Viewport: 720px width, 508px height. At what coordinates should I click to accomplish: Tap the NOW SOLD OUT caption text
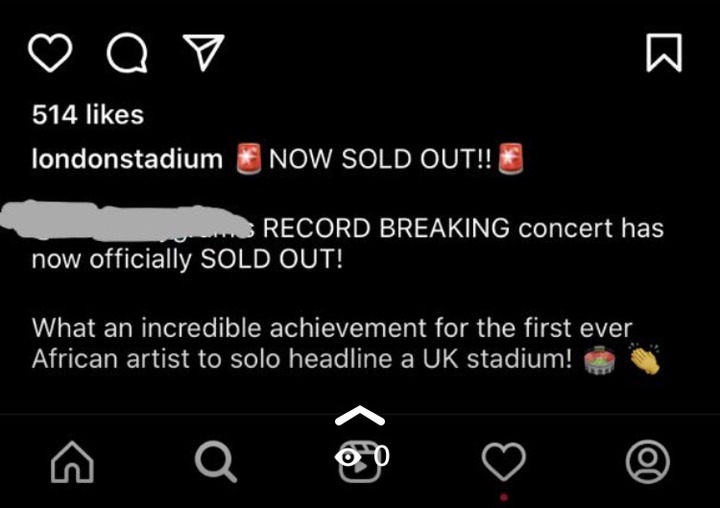tap(380, 159)
